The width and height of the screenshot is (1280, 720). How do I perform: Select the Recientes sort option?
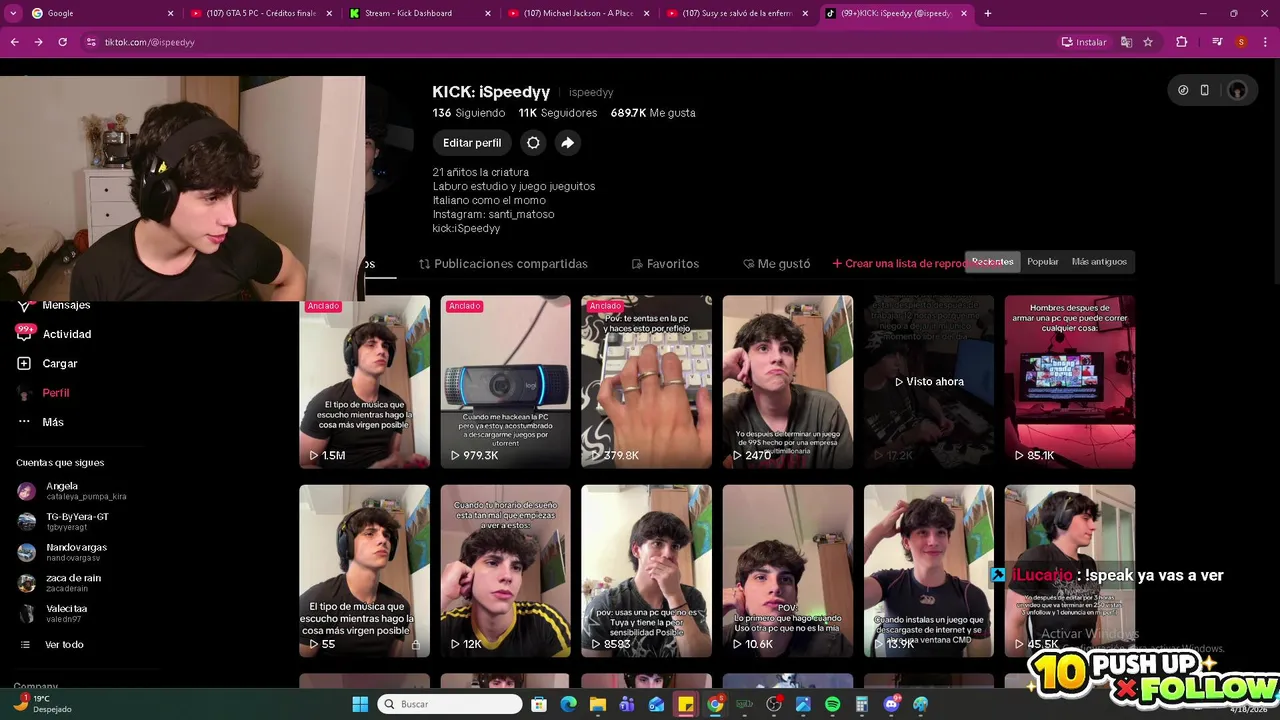(992, 262)
